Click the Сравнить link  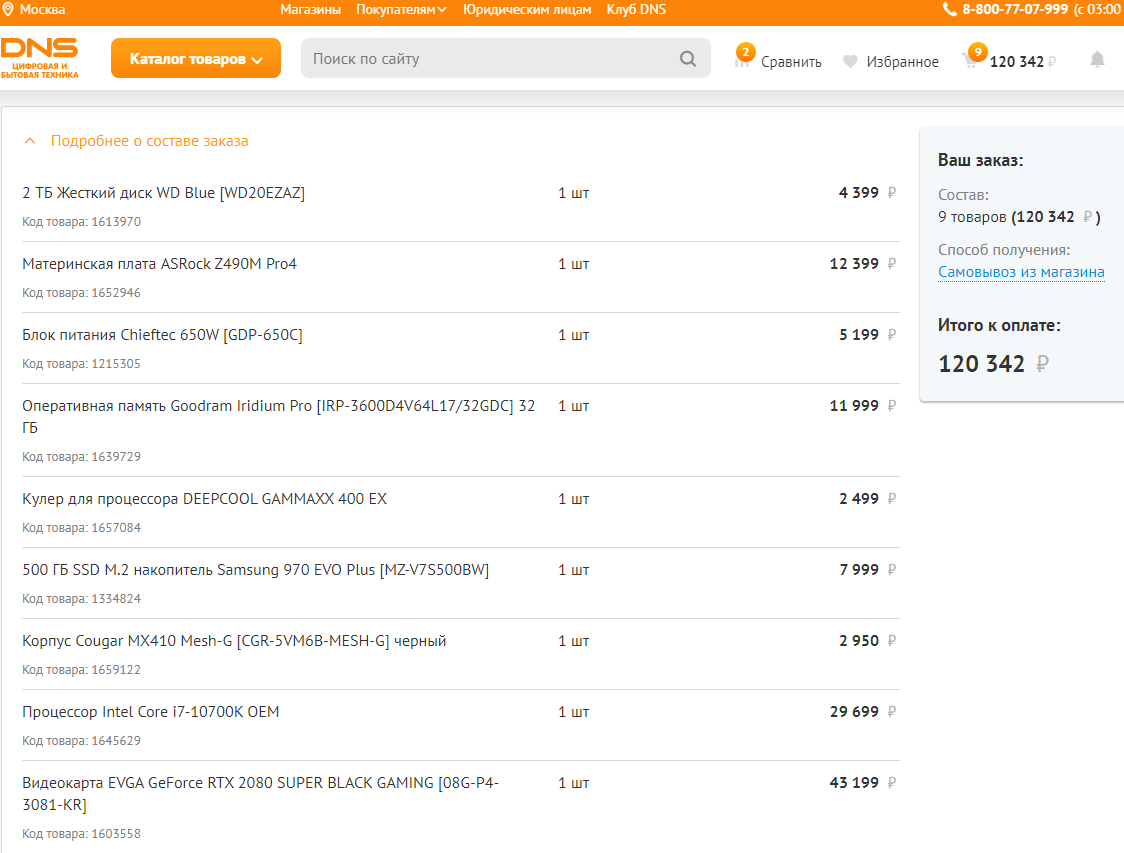tap(791, 62)
